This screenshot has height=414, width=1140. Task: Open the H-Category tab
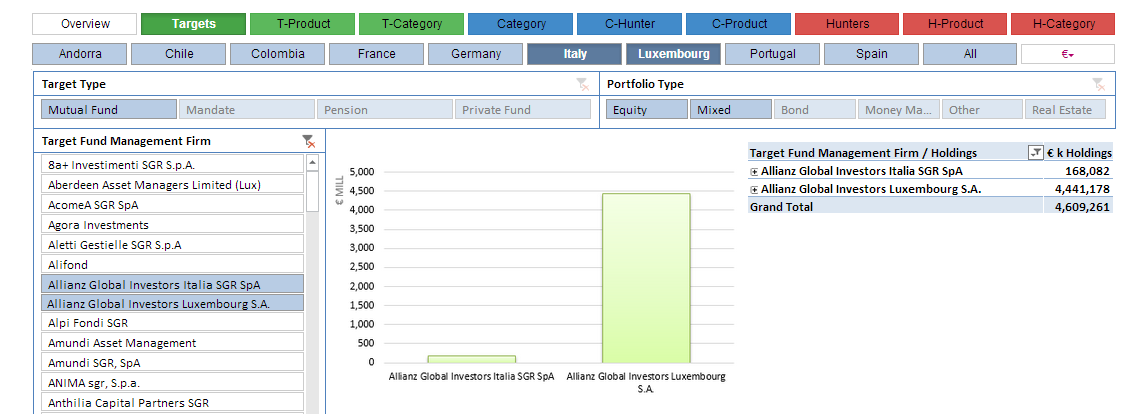tap(1063, 24)
